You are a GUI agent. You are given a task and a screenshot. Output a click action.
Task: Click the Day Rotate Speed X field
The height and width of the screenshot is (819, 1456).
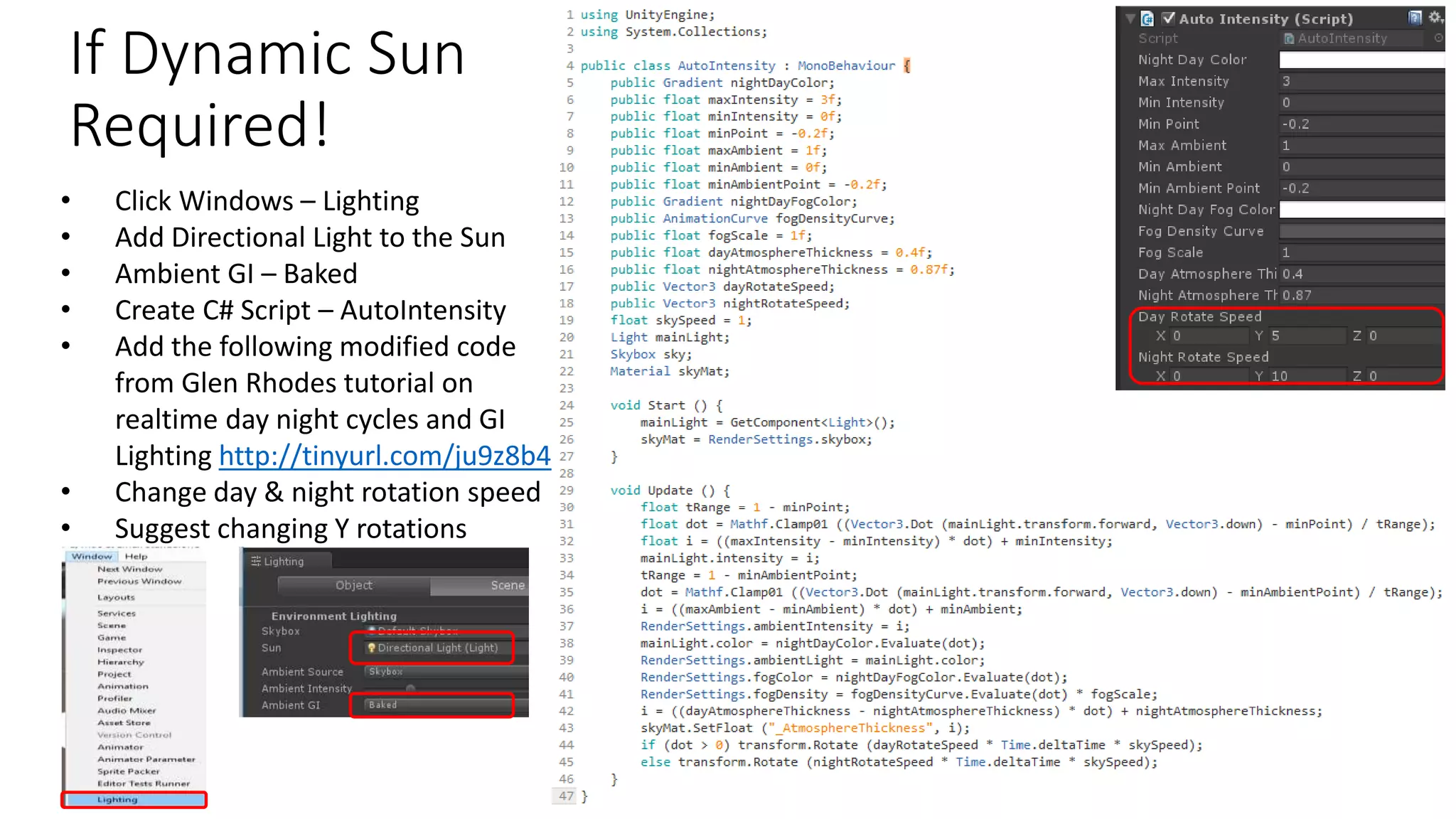[1209, 336]
